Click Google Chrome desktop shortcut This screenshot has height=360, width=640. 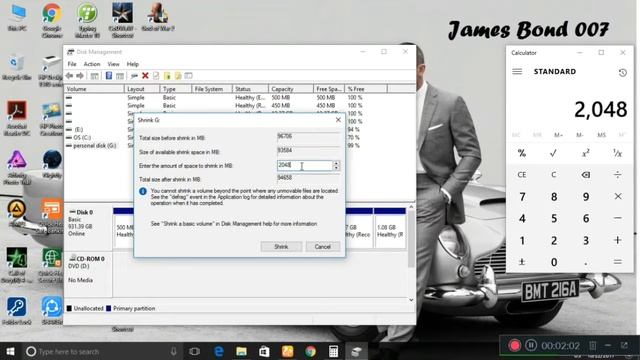coord(52,20)
